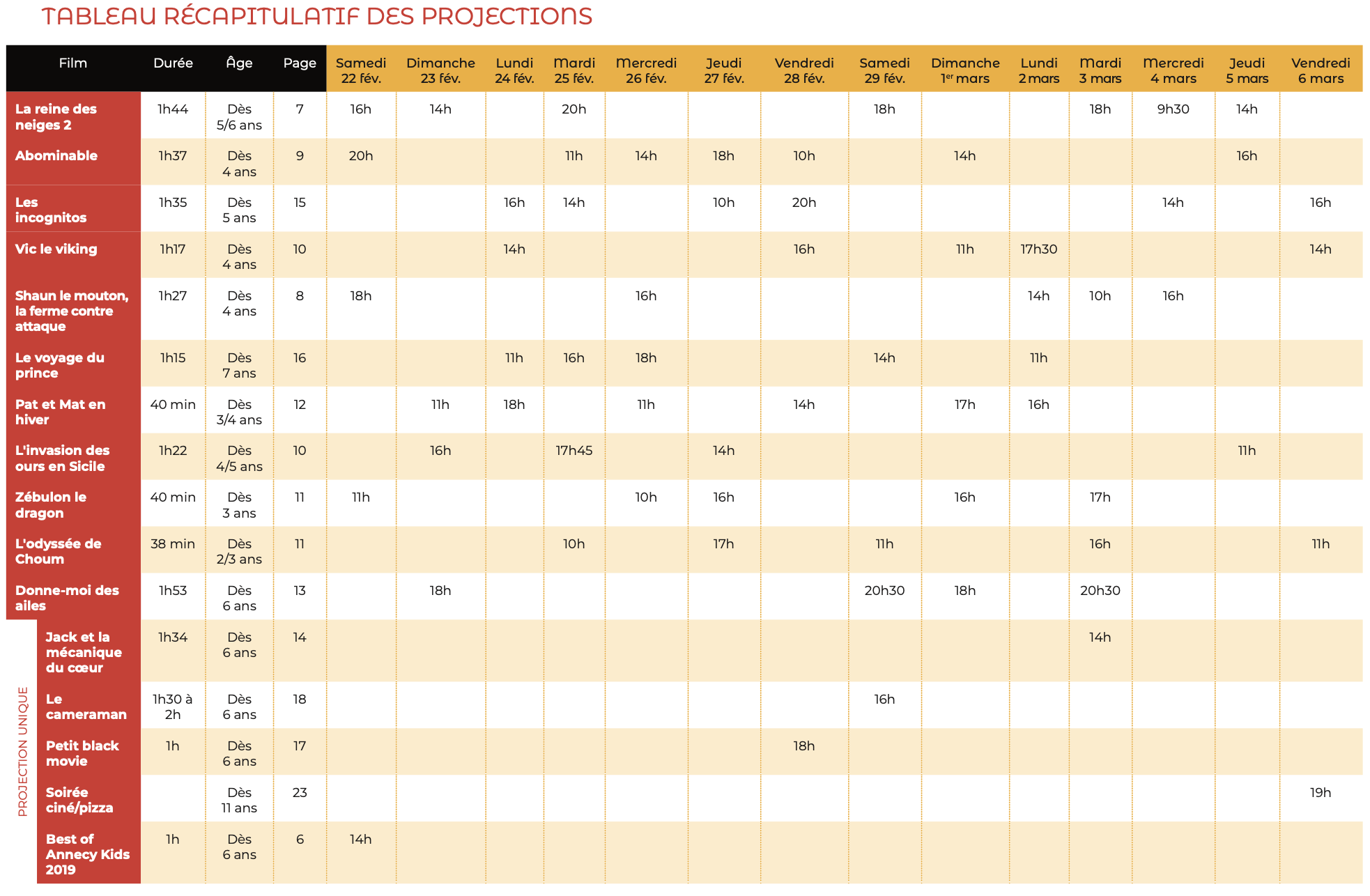This screenshot has height=896, width=1370.
Task: Click the 'Durée' column header
Action: pos(173,63)
